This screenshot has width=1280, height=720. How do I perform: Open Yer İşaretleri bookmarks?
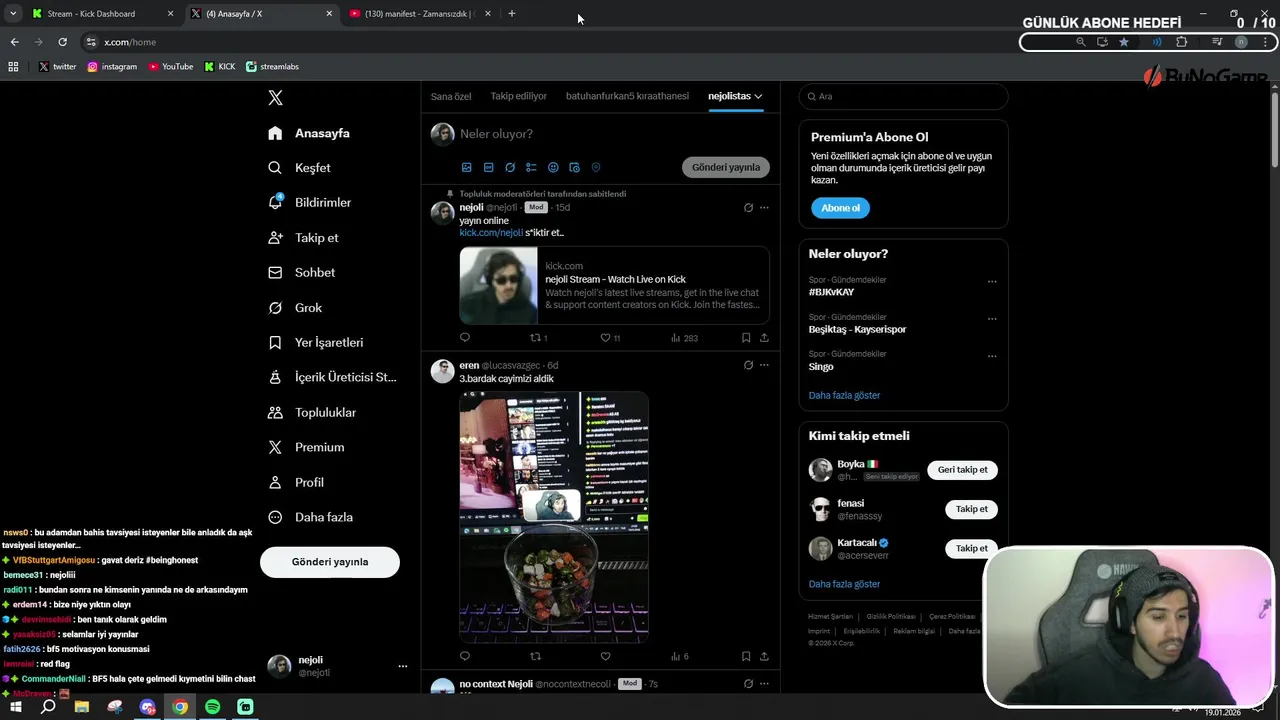(315, 342)
